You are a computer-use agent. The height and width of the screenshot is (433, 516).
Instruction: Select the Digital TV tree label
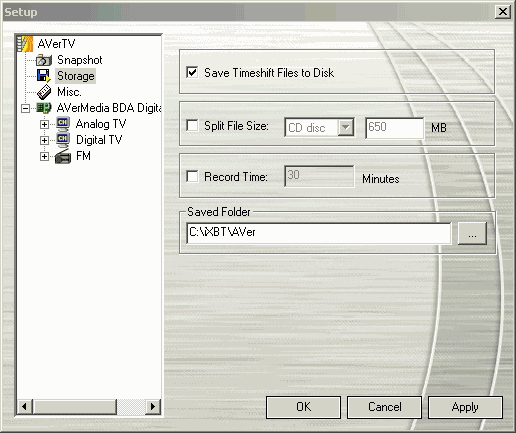pos(99,140)
